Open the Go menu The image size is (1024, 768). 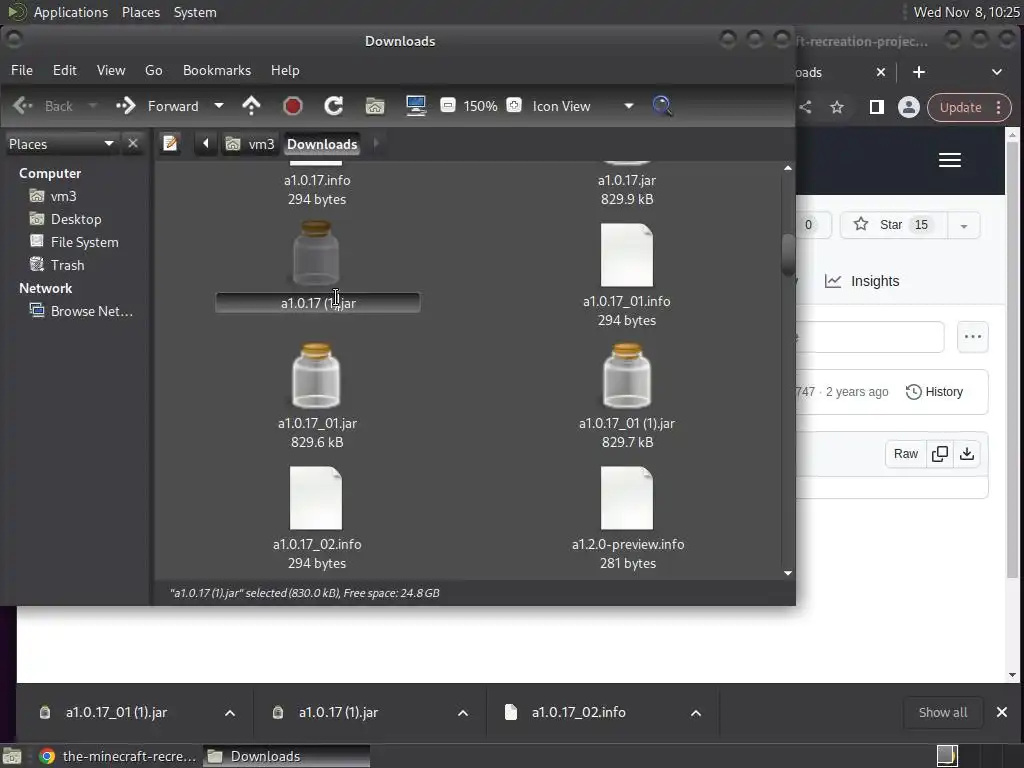(153, 70)
